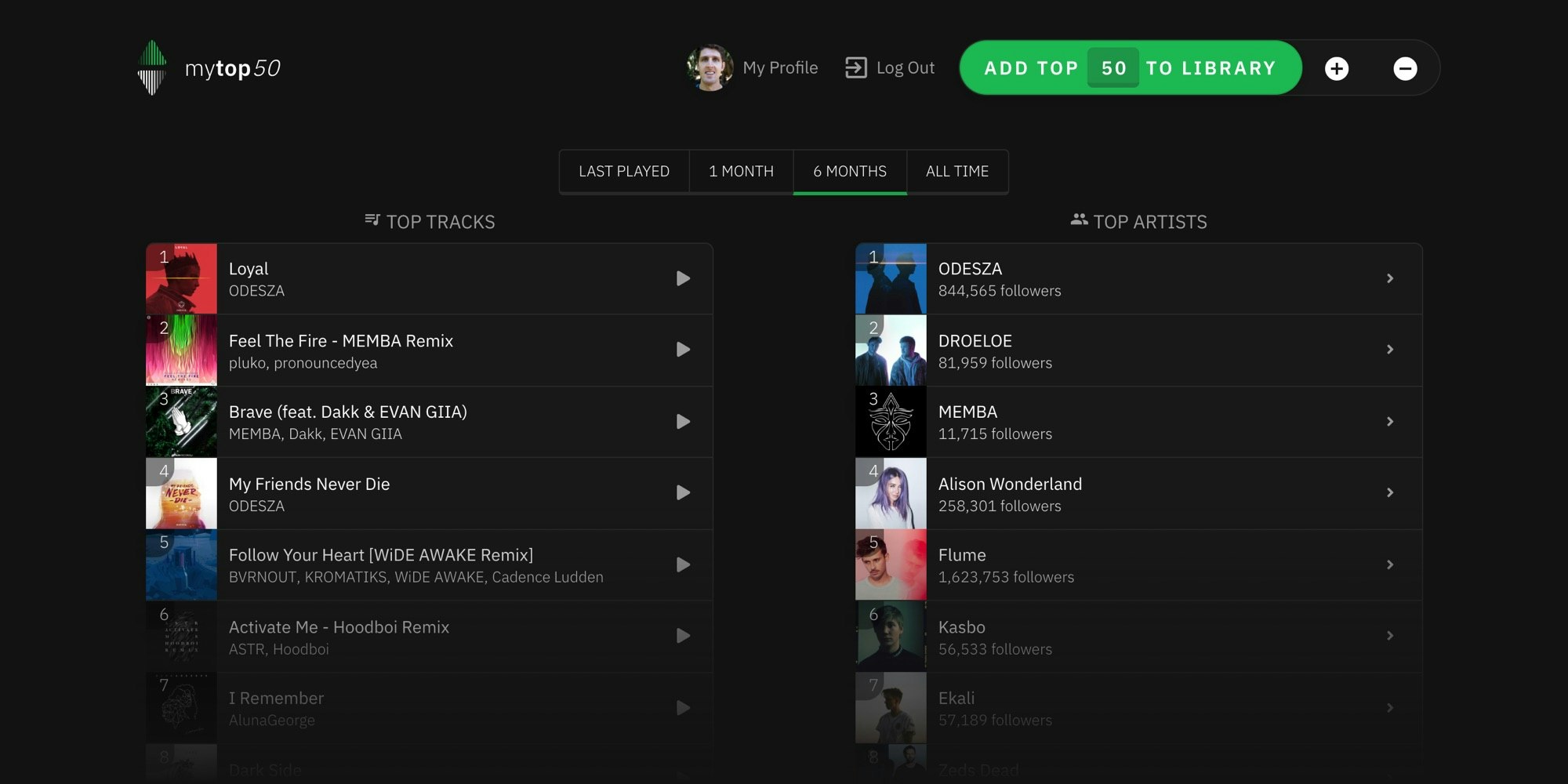1568x784 pixels.
Task: Click Kasbo artist photo
Action: pyautogui.click(x=891, y=636)
